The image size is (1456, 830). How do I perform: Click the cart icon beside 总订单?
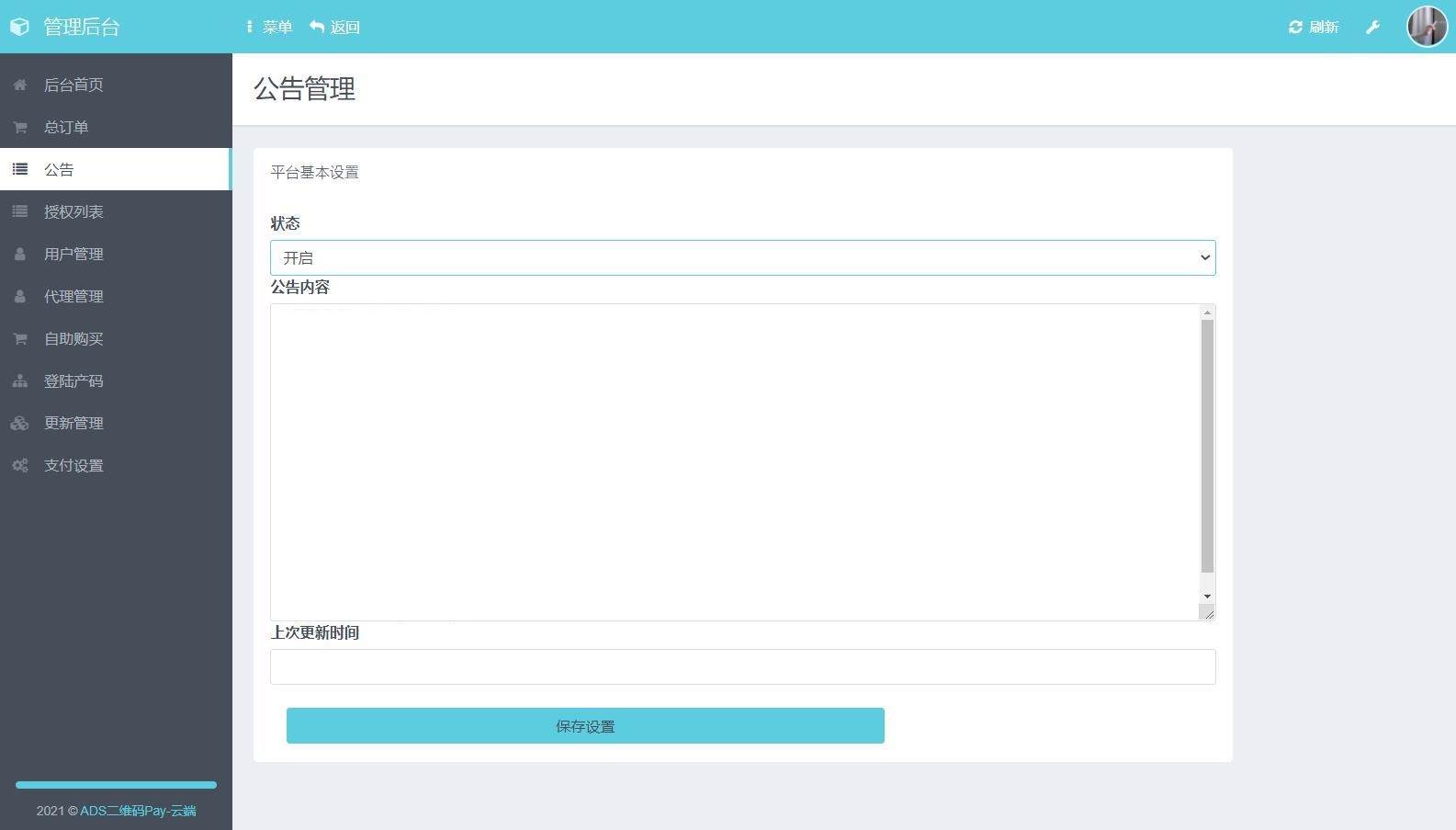tap(19, 127)
